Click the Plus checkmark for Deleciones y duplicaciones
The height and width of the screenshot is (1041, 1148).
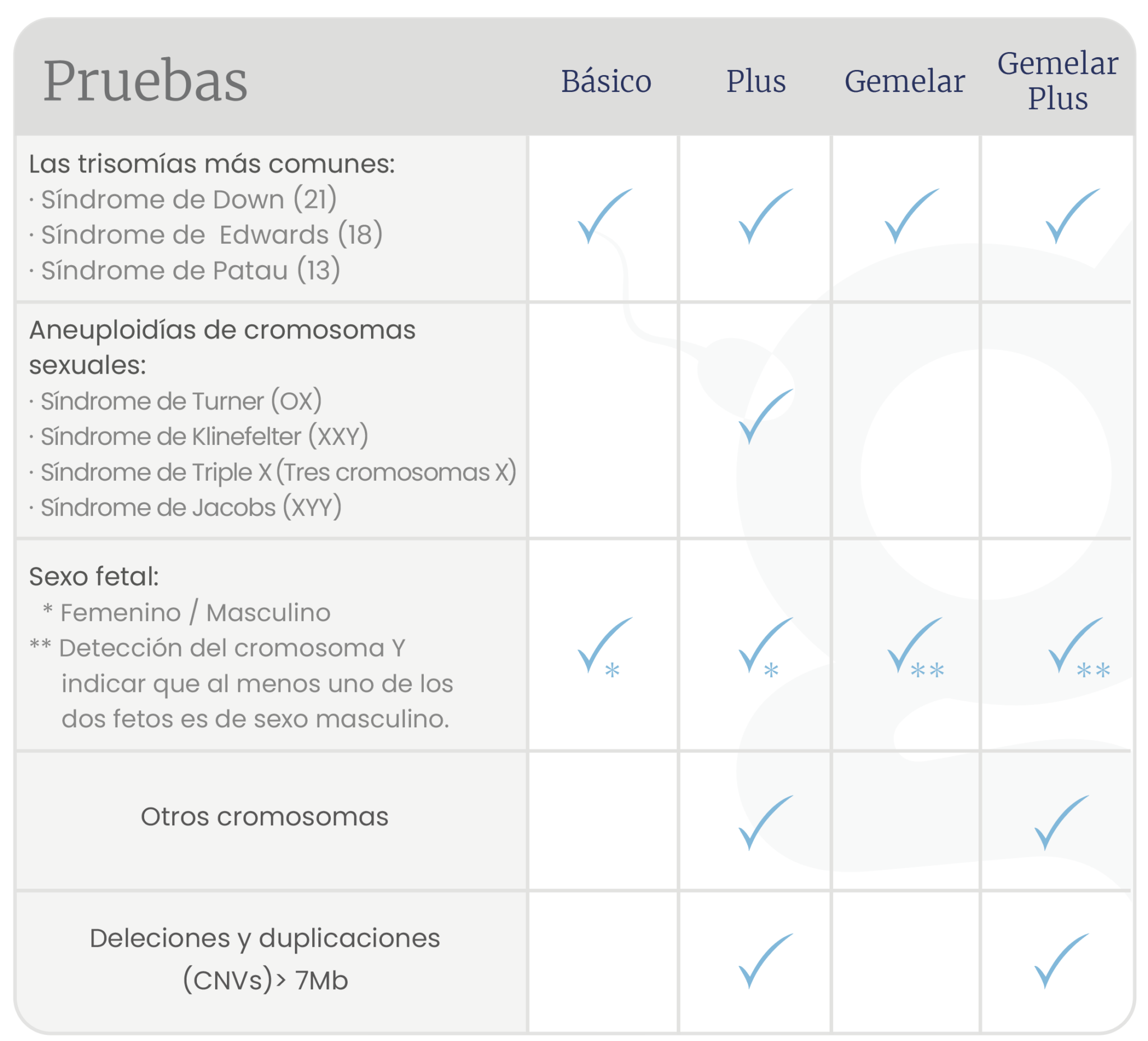pos(764,961)
